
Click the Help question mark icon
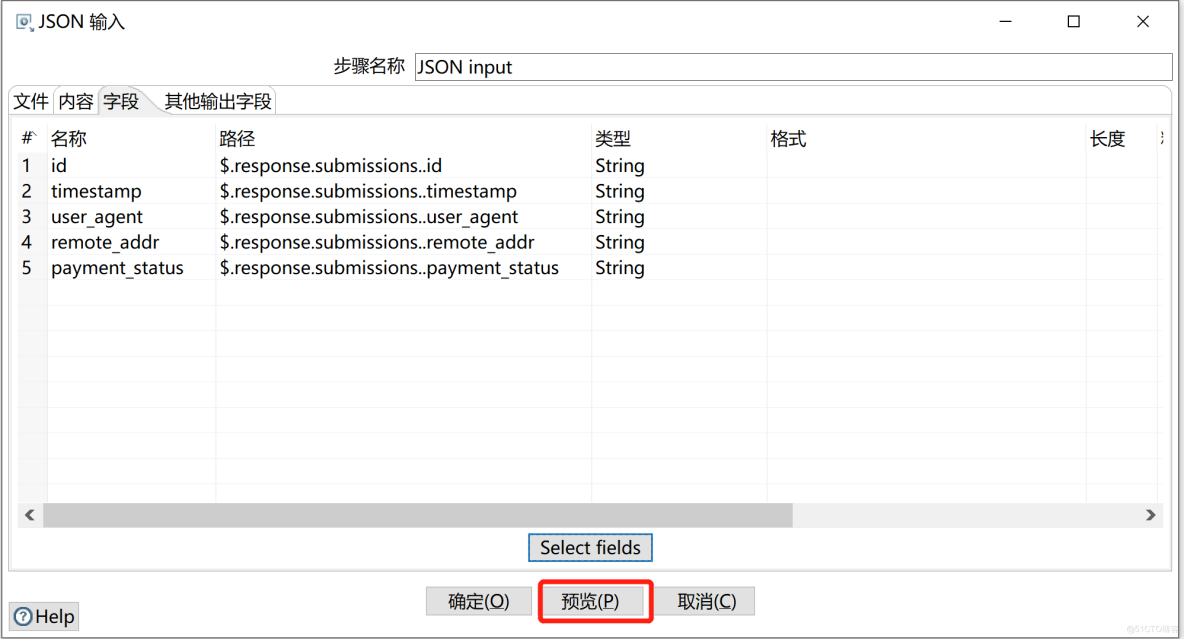click(x=23, y=617)
